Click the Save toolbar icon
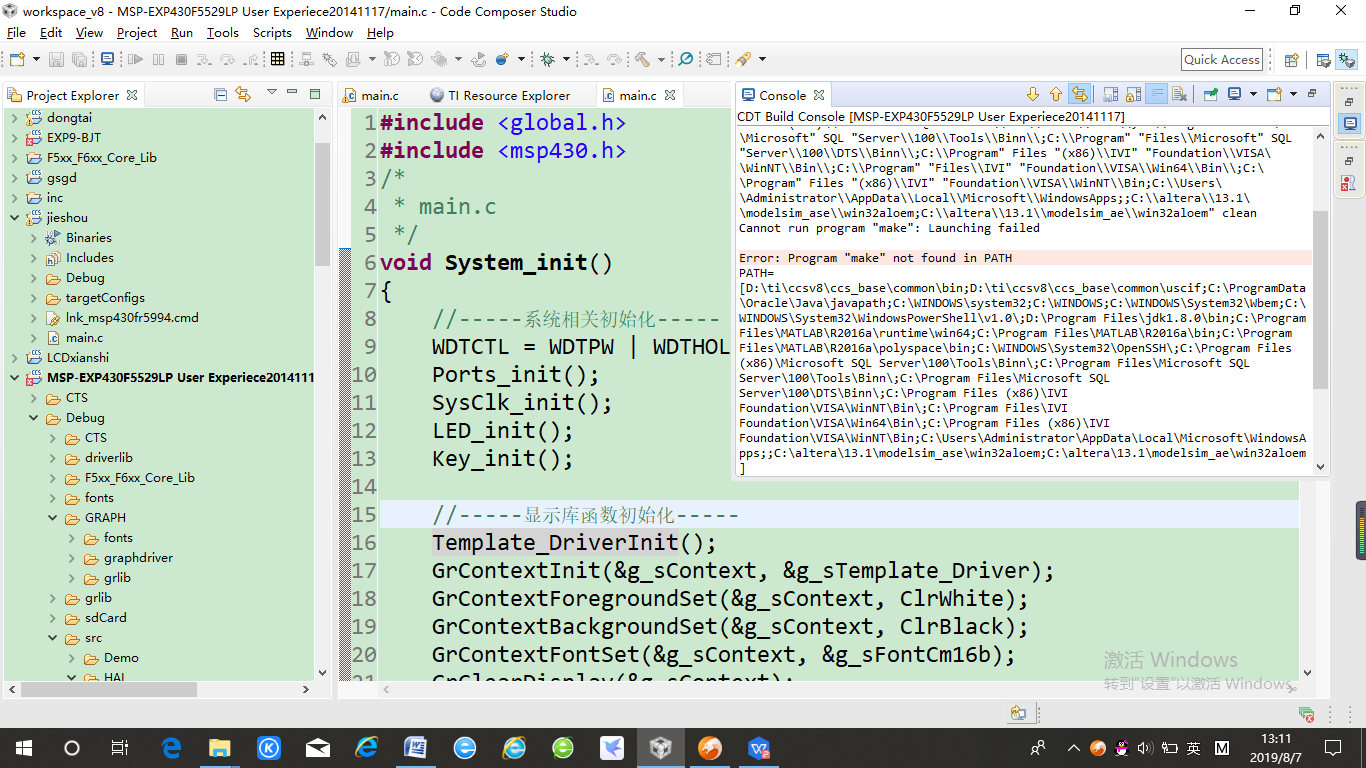 click(x=56, y=59)
